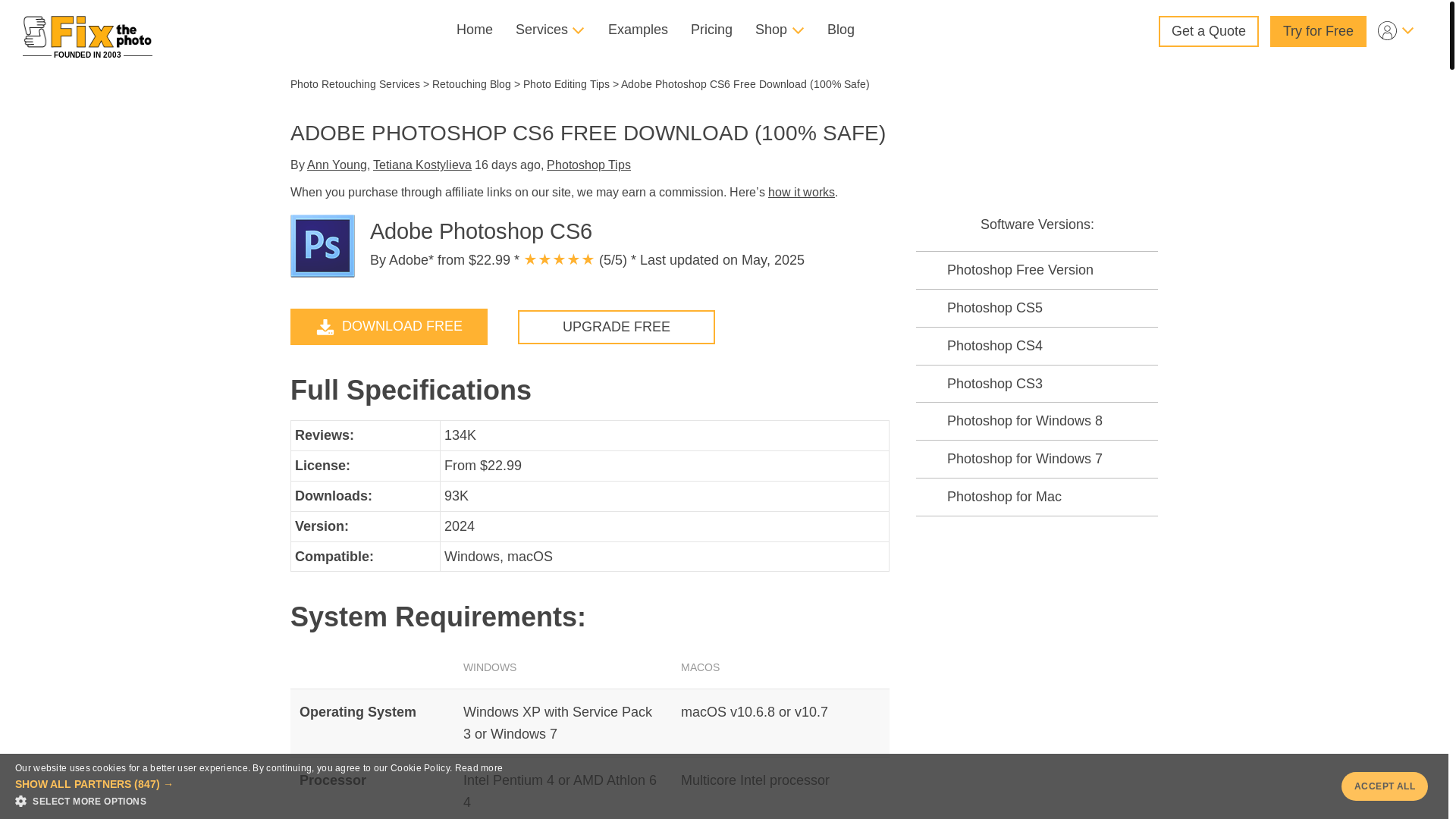
Task: Open Photoshop for Windows 8 link
Action: pos(1025,421)
